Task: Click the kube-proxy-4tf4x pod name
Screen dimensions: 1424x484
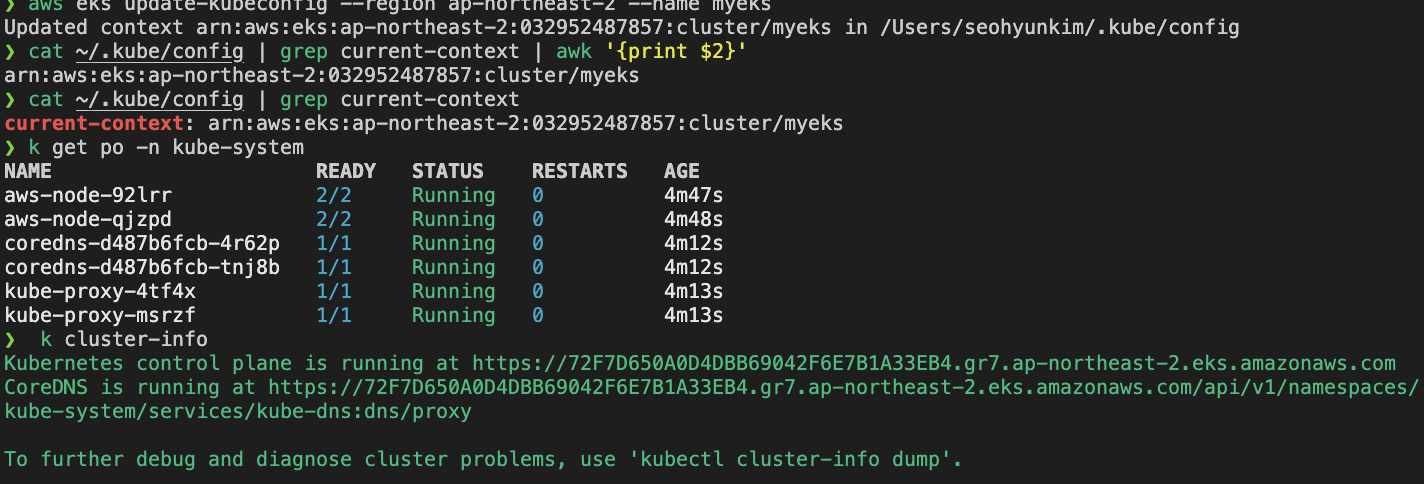Action: point(100,291)
